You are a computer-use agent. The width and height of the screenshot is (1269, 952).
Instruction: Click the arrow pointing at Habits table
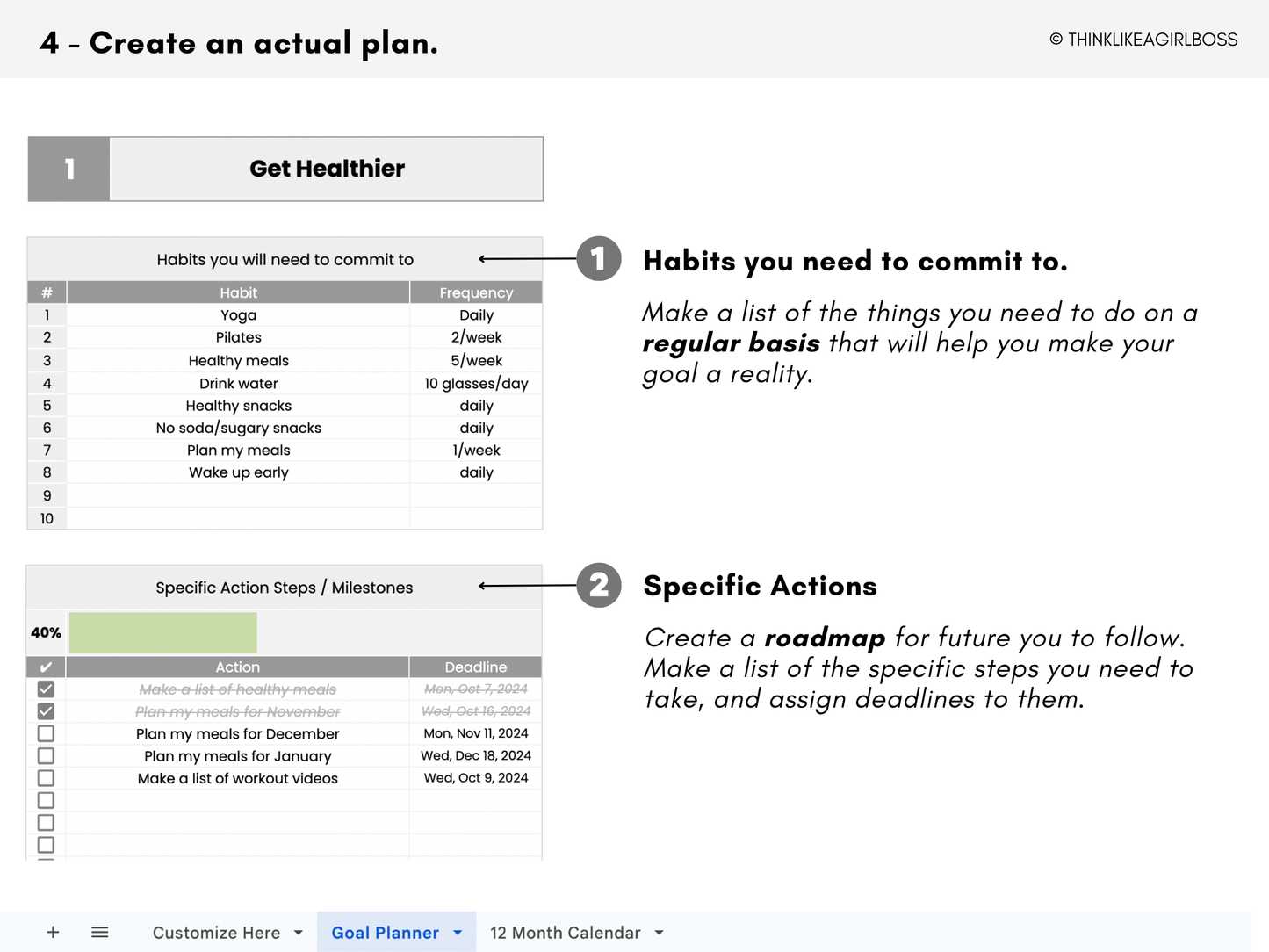coord(523,259)
